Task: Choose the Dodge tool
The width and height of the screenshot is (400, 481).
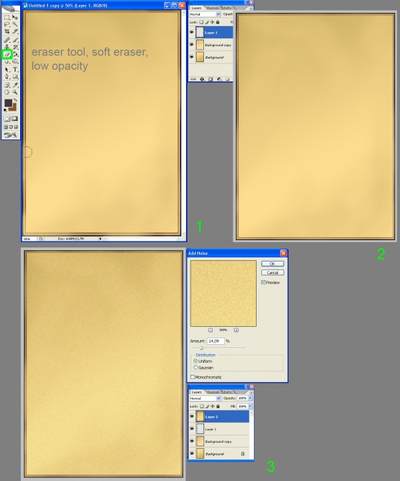Action: (x=15, y=61)
